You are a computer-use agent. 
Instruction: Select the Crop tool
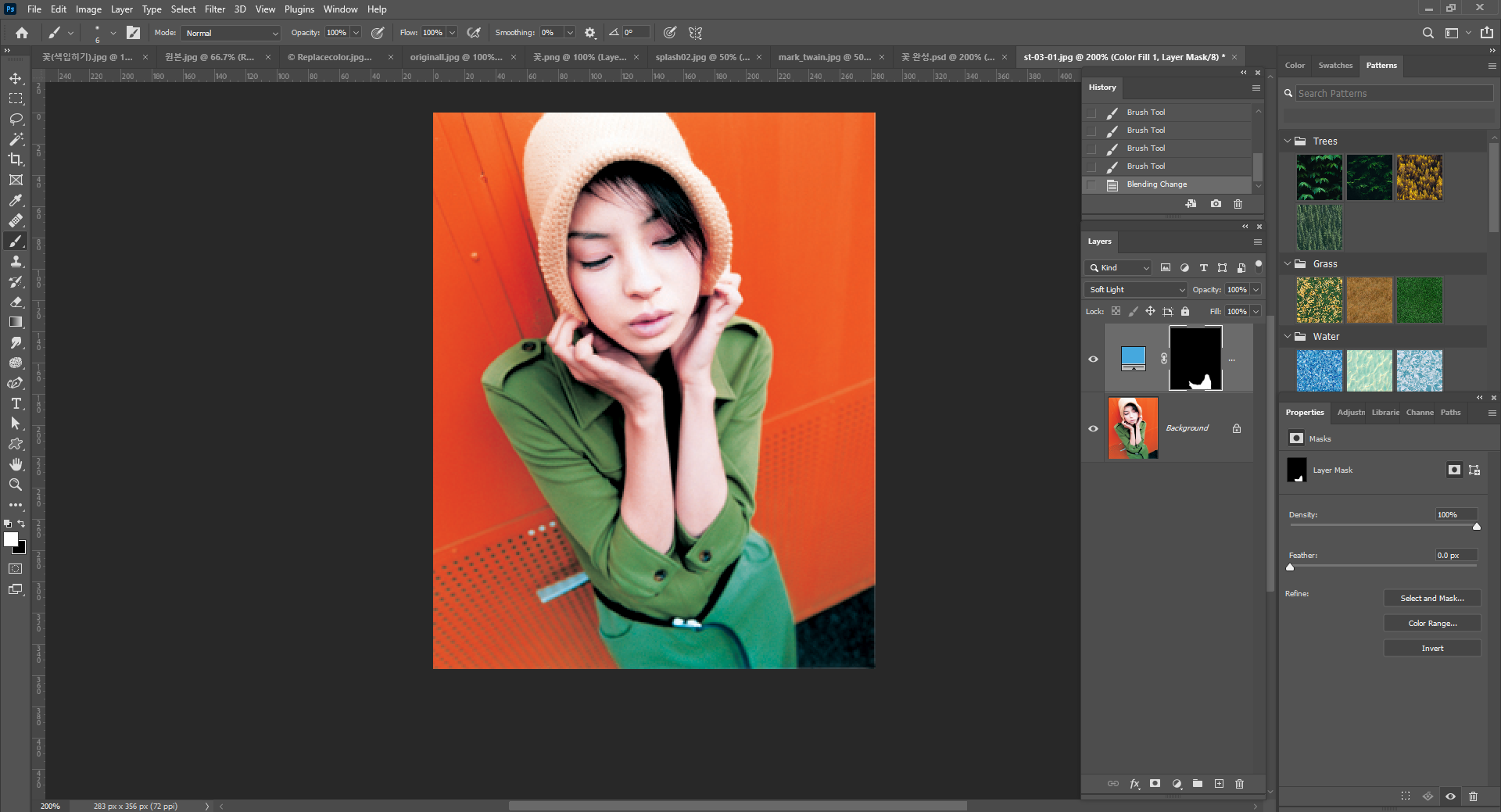[16, 159]
